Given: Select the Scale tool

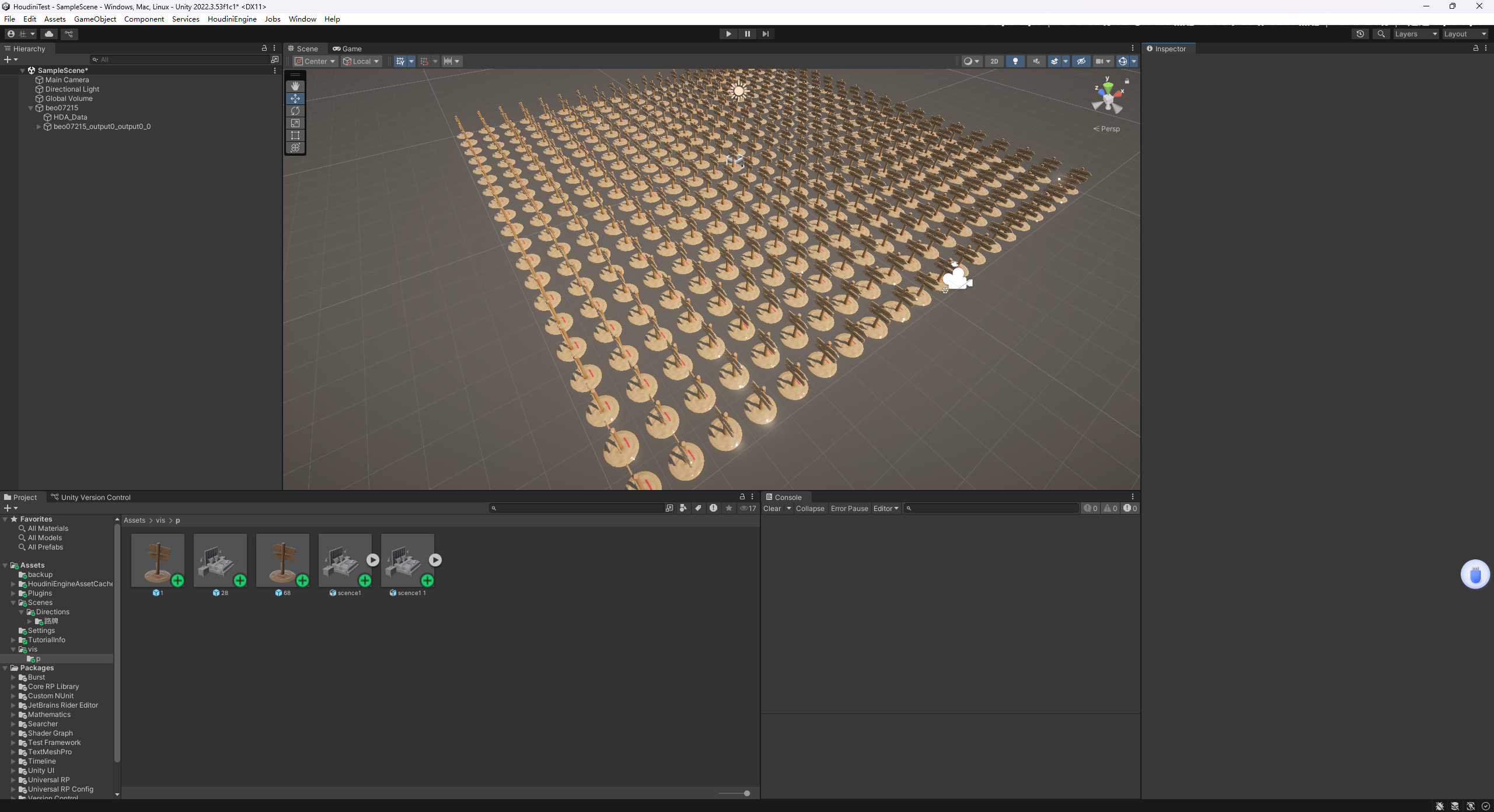Looking at the screenshot, I should click(295, 123).
